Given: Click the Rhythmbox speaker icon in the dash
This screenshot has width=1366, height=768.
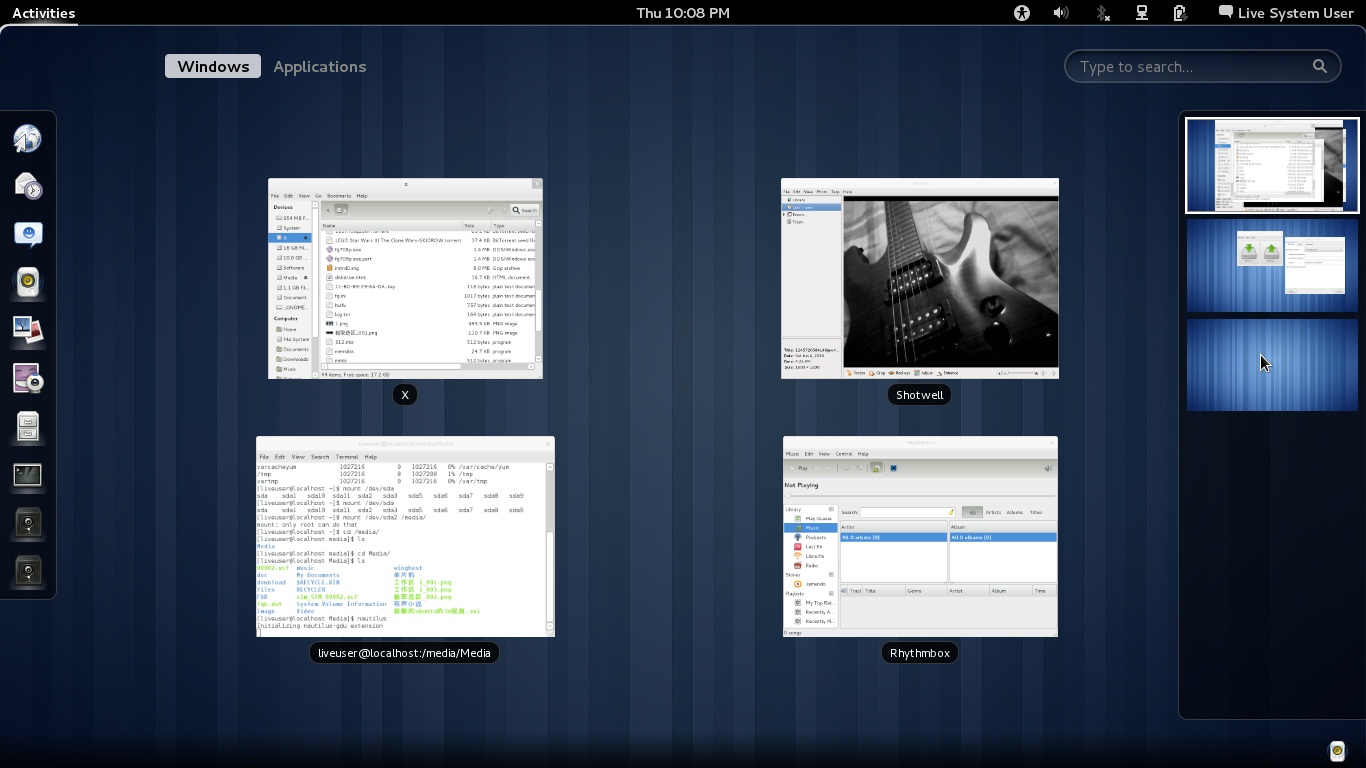Looking at the screenshot, I should pyautogui.click(x=28, y=282).
